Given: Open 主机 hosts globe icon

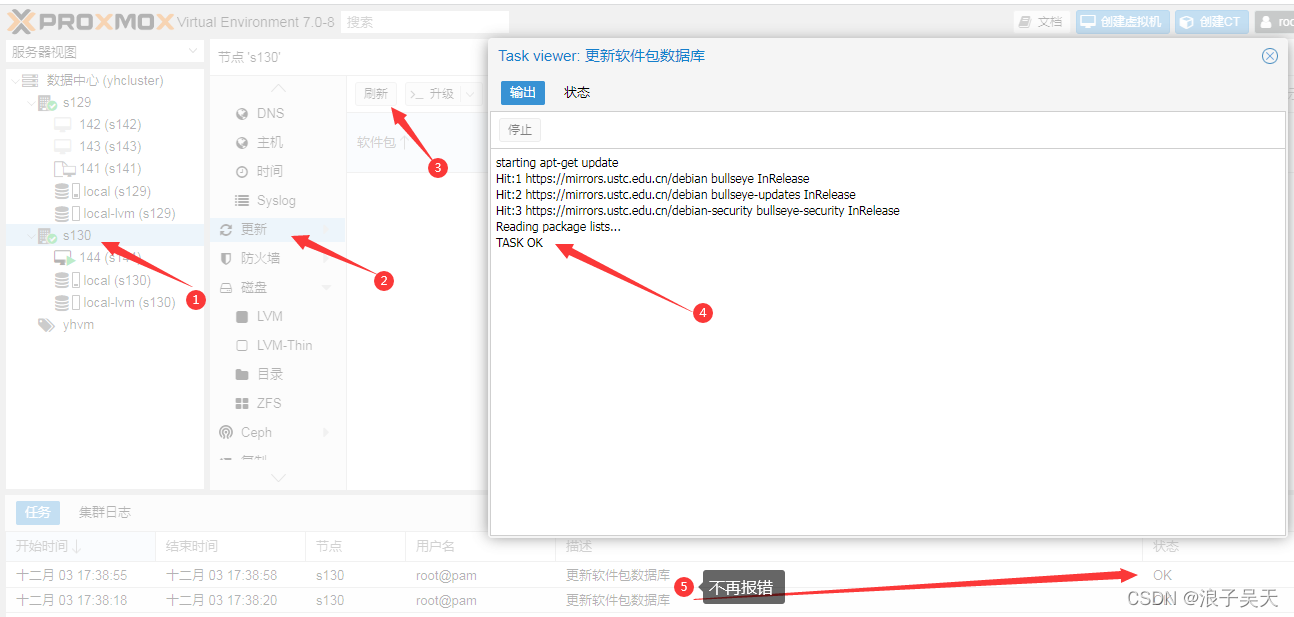Looking at the screenshot, I should (241, 142).
